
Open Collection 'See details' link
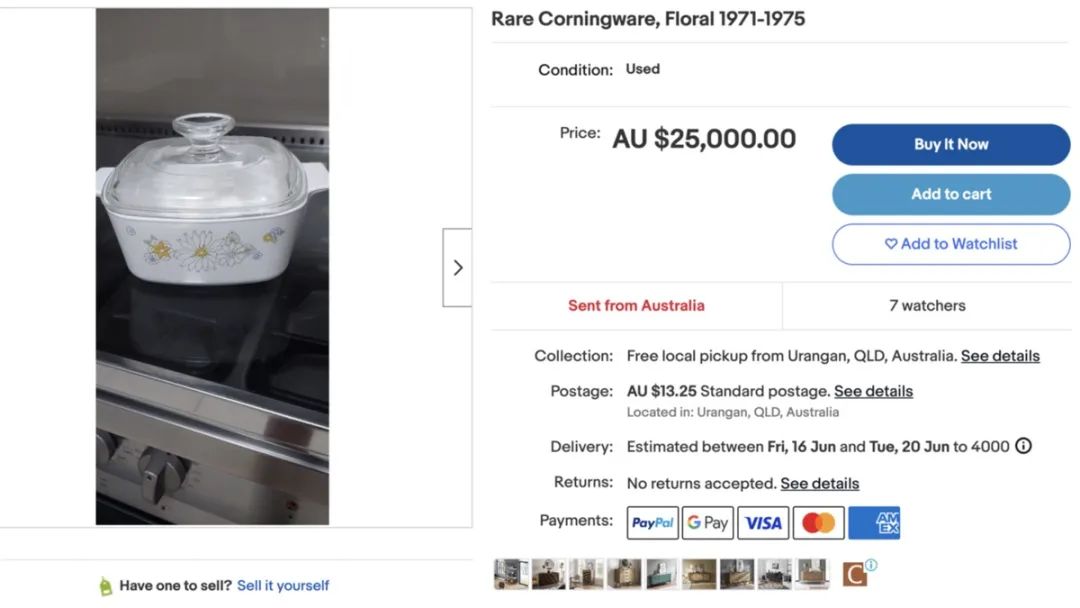[1000, 356]
